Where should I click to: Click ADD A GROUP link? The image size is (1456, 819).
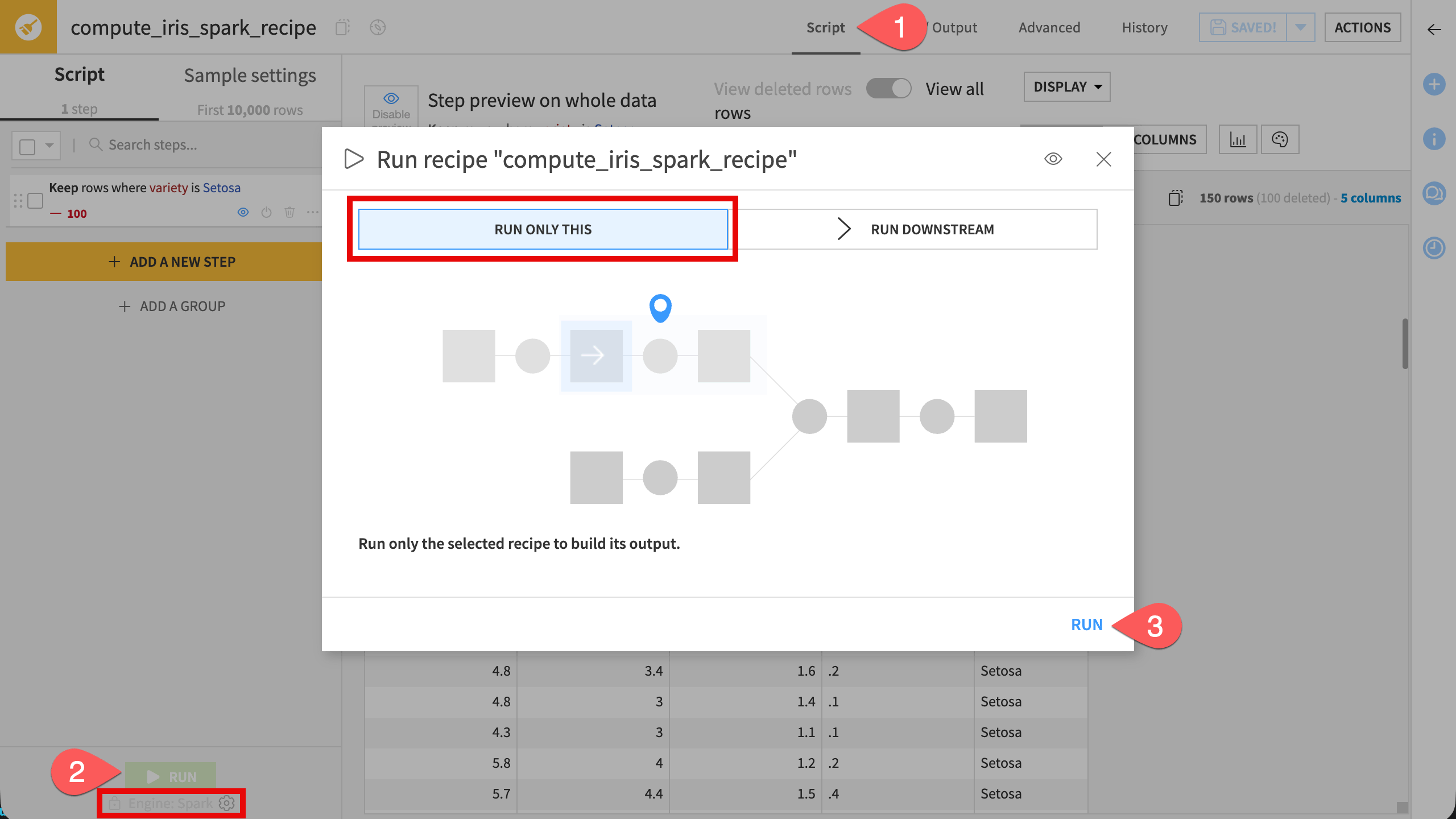(172, 307)
